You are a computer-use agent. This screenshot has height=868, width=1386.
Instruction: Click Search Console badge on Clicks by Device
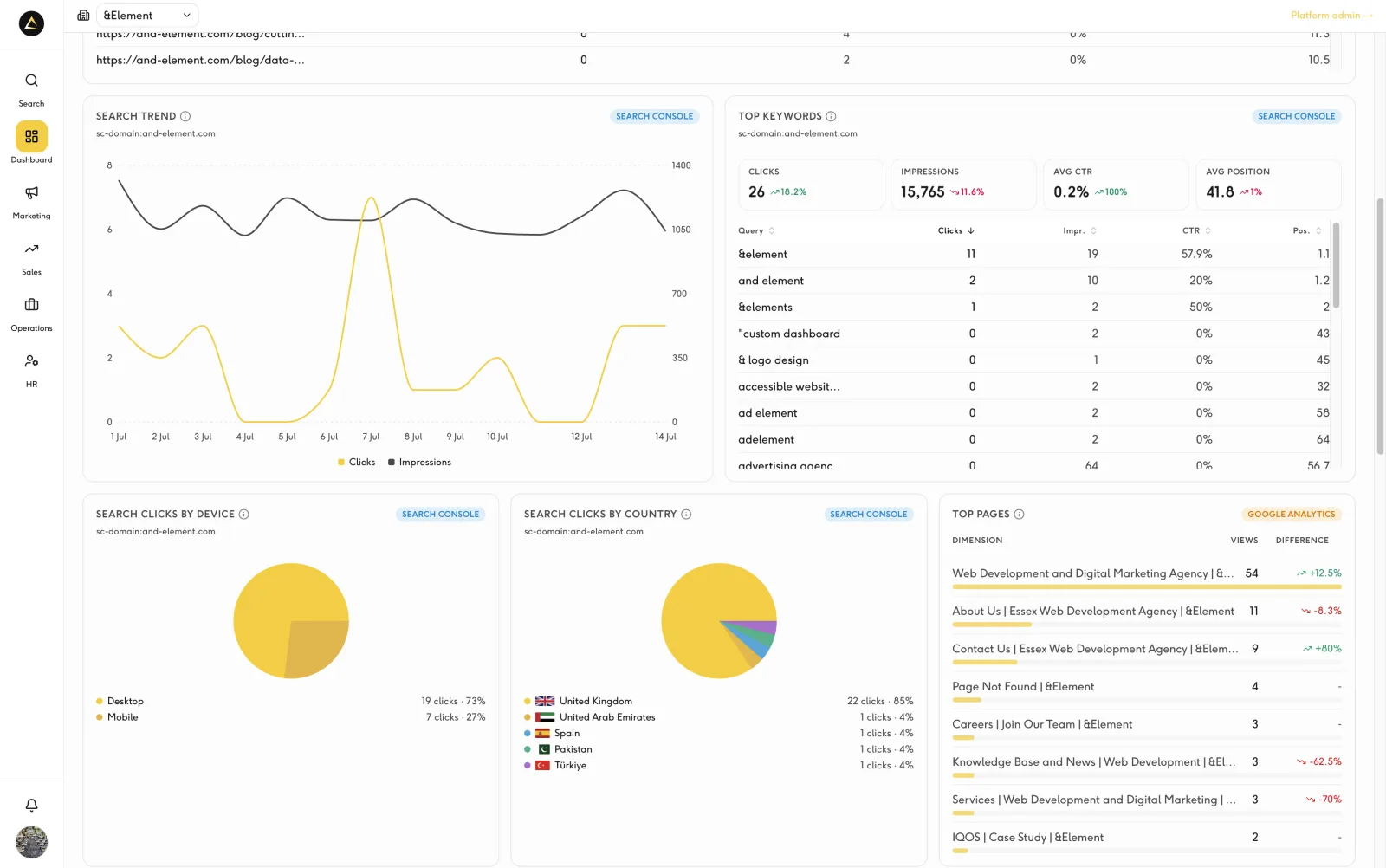point(440,514)
